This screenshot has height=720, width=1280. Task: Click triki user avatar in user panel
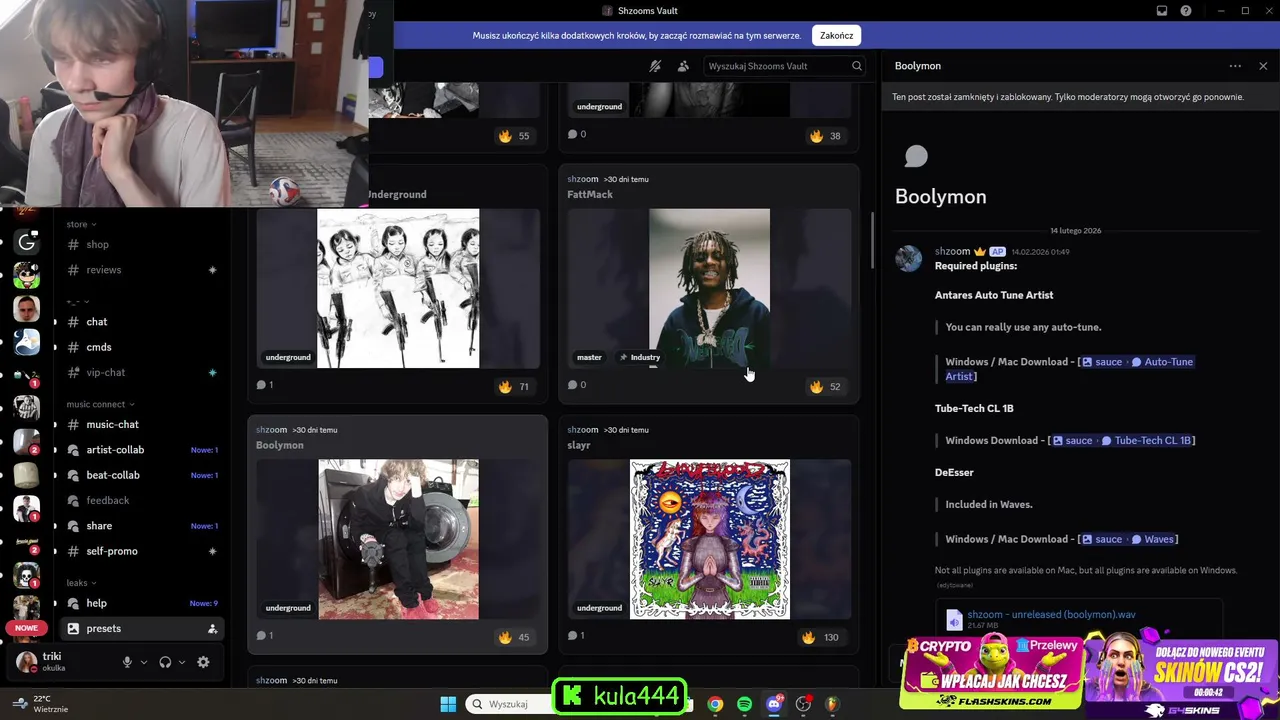coord(26,662)
